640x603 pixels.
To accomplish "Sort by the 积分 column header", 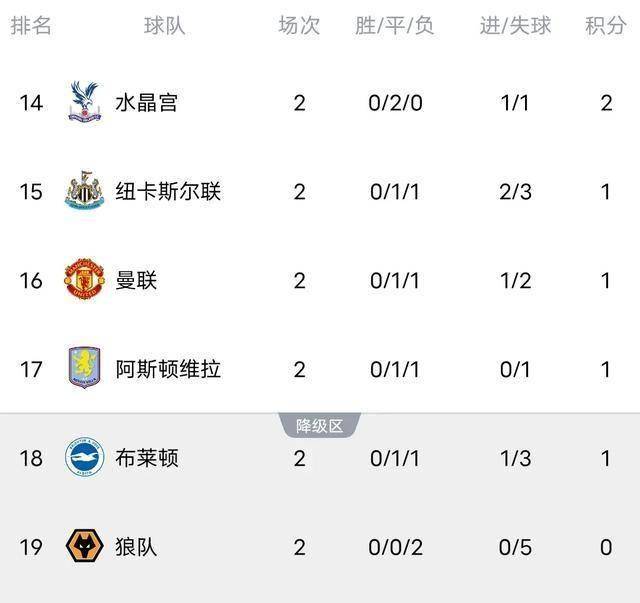I will pos(605,26).
